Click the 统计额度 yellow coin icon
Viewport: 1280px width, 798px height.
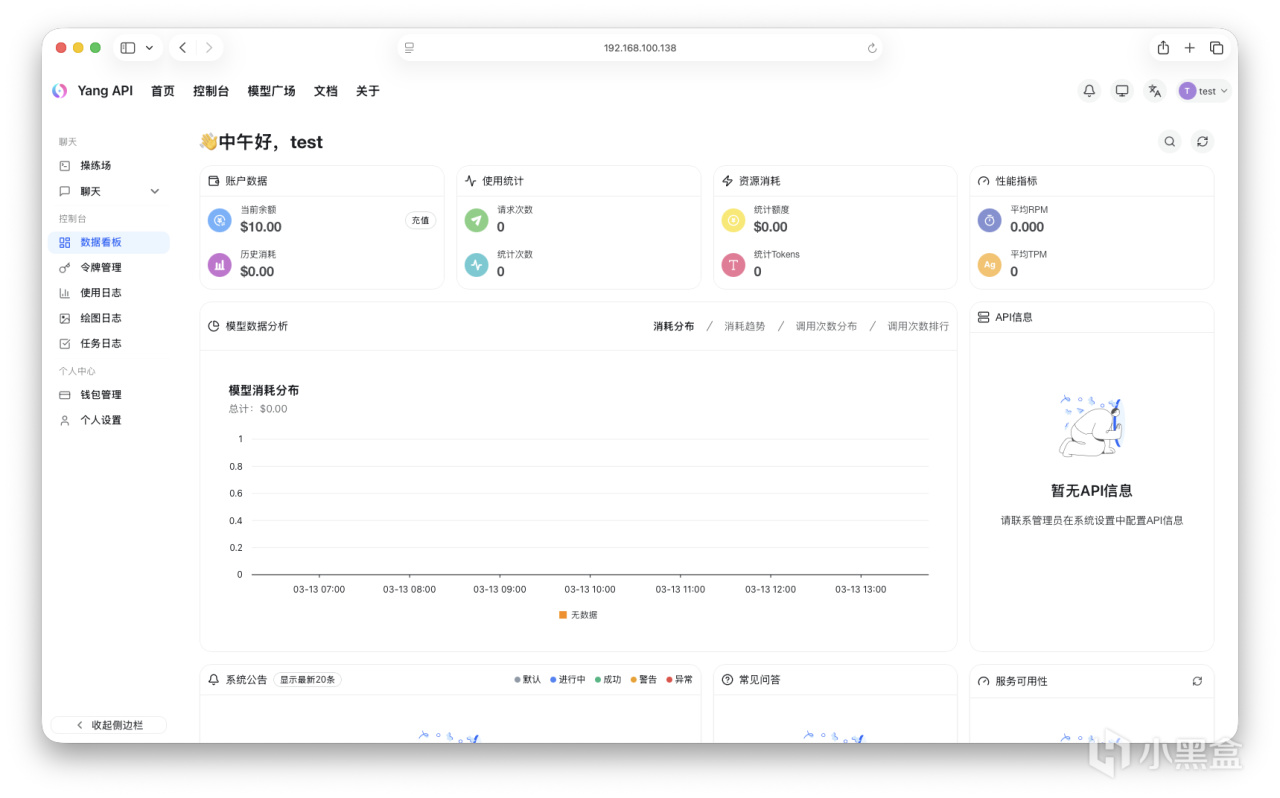733,220
